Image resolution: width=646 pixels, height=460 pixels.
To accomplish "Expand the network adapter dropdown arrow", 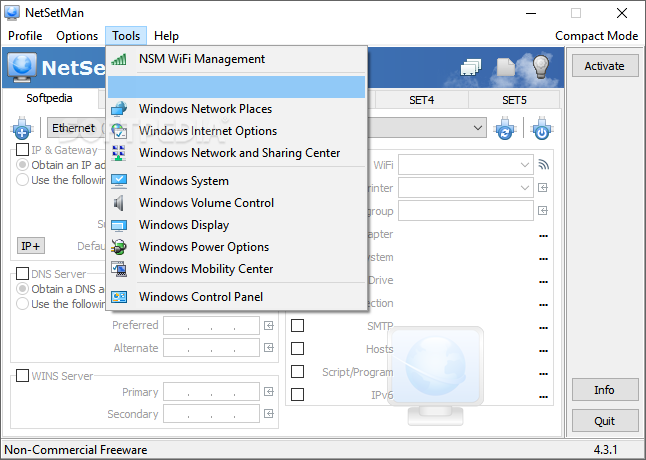I will 477,128.
